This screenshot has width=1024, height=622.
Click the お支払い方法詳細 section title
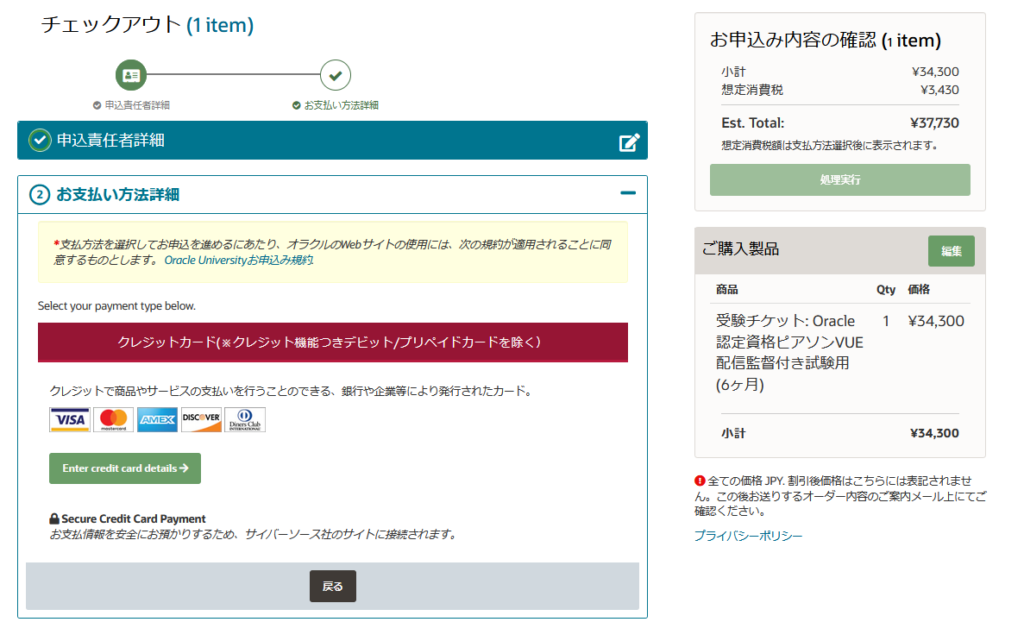(x=117, y=194)
